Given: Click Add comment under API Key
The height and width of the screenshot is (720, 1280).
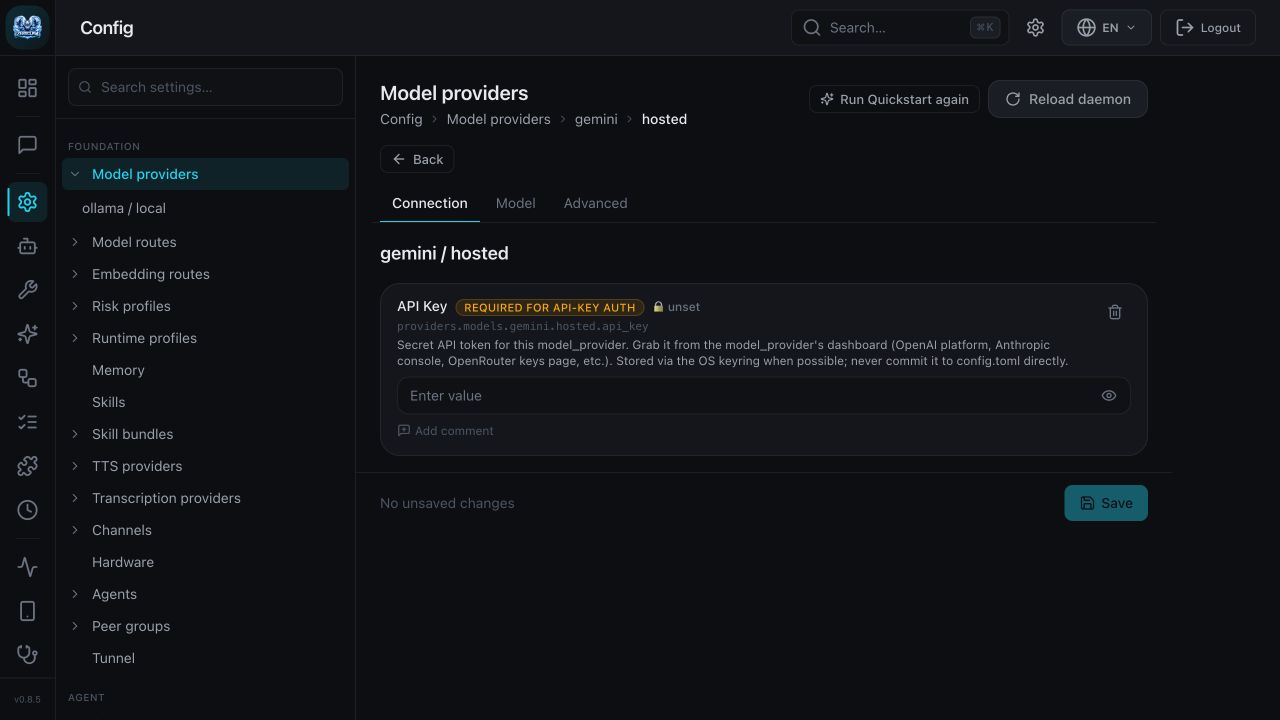Looking at the screenshot, I should (446, 431).
